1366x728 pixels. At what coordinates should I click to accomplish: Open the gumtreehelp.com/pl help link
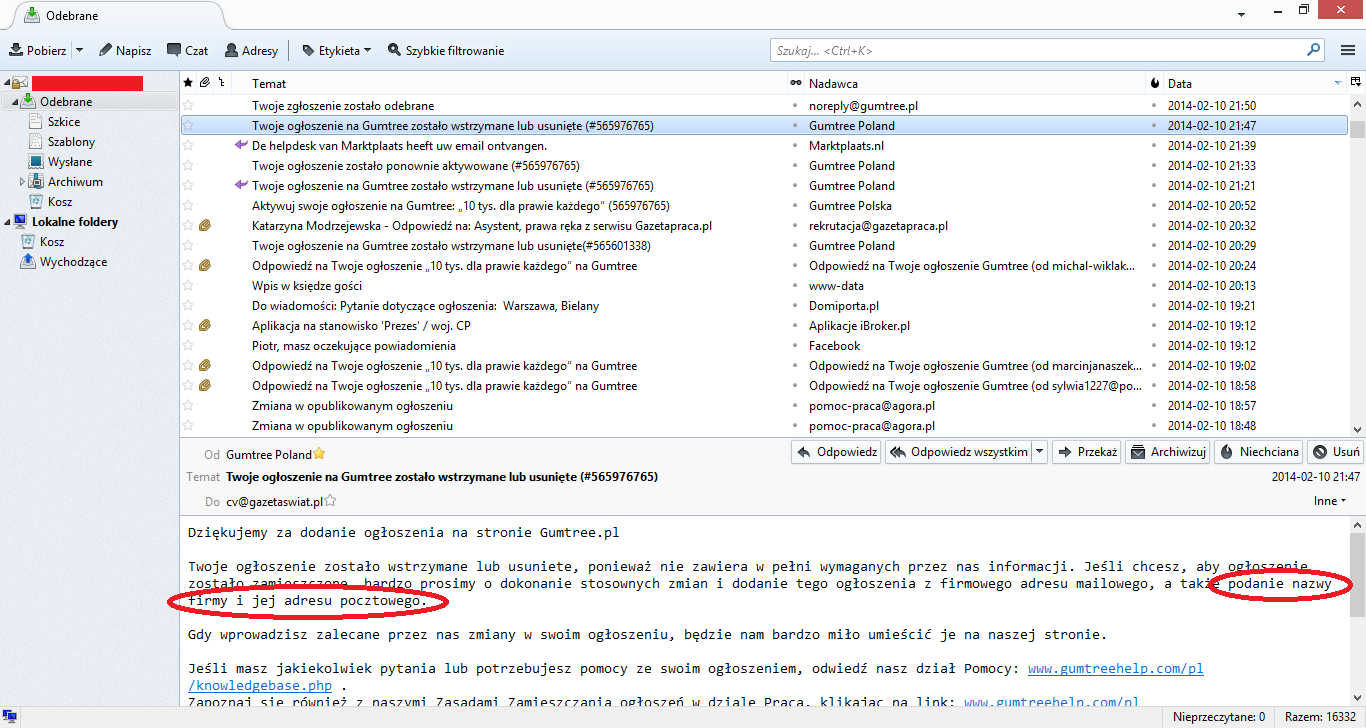click(1115, 668)
